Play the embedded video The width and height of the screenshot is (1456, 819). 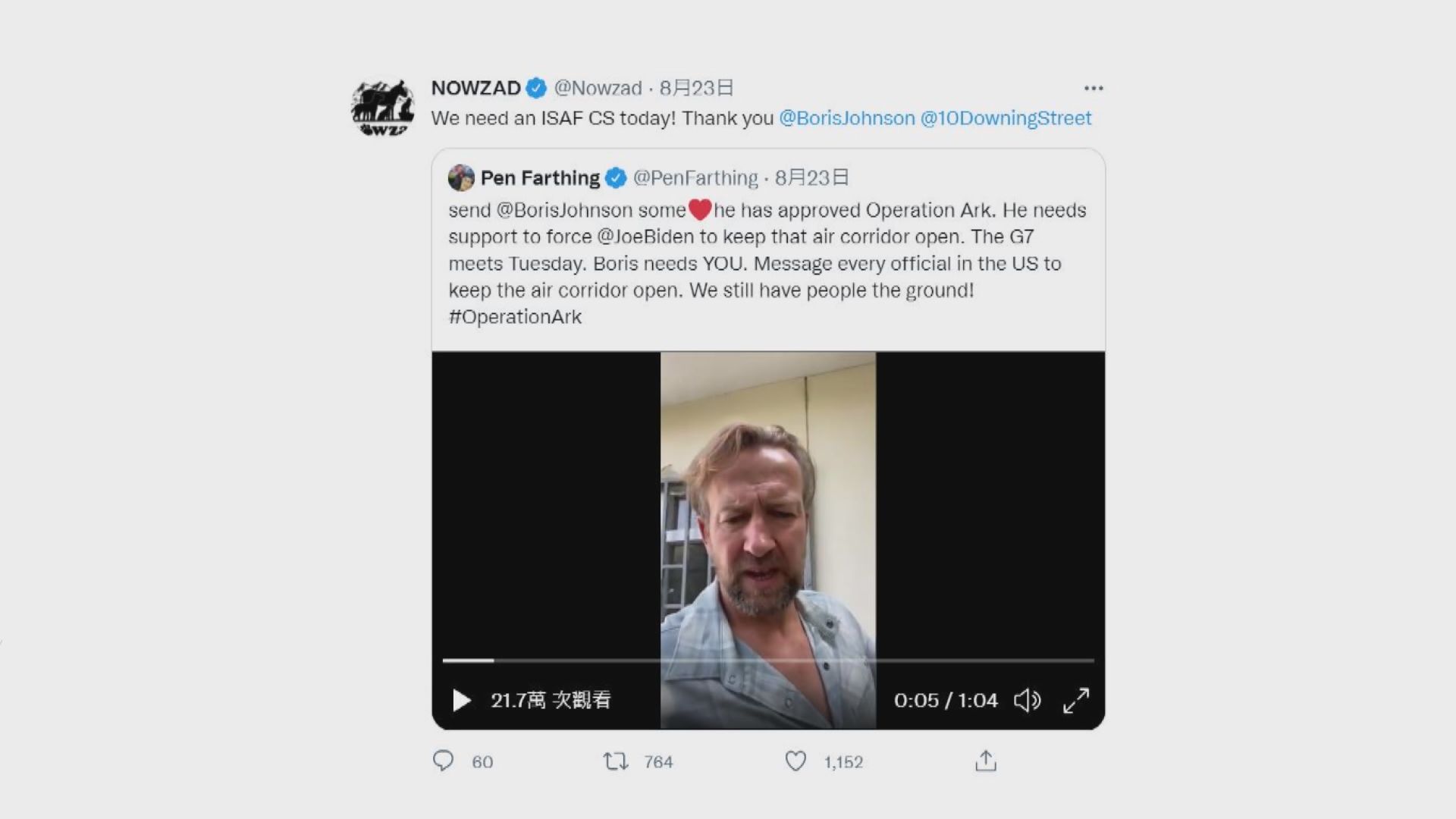(461, 700)
